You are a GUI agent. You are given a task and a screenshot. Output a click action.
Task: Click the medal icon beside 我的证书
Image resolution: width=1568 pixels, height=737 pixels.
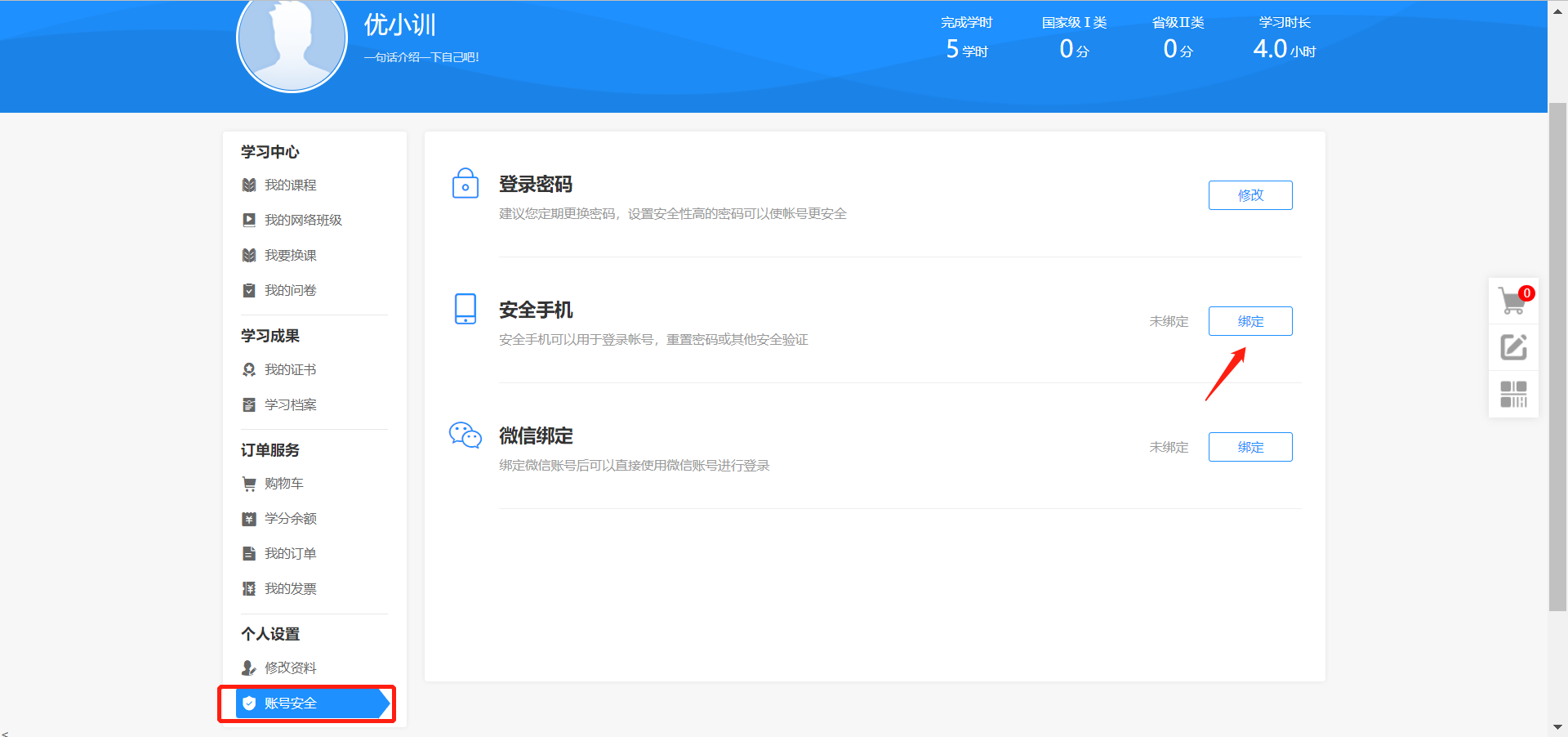click(249, 370)
